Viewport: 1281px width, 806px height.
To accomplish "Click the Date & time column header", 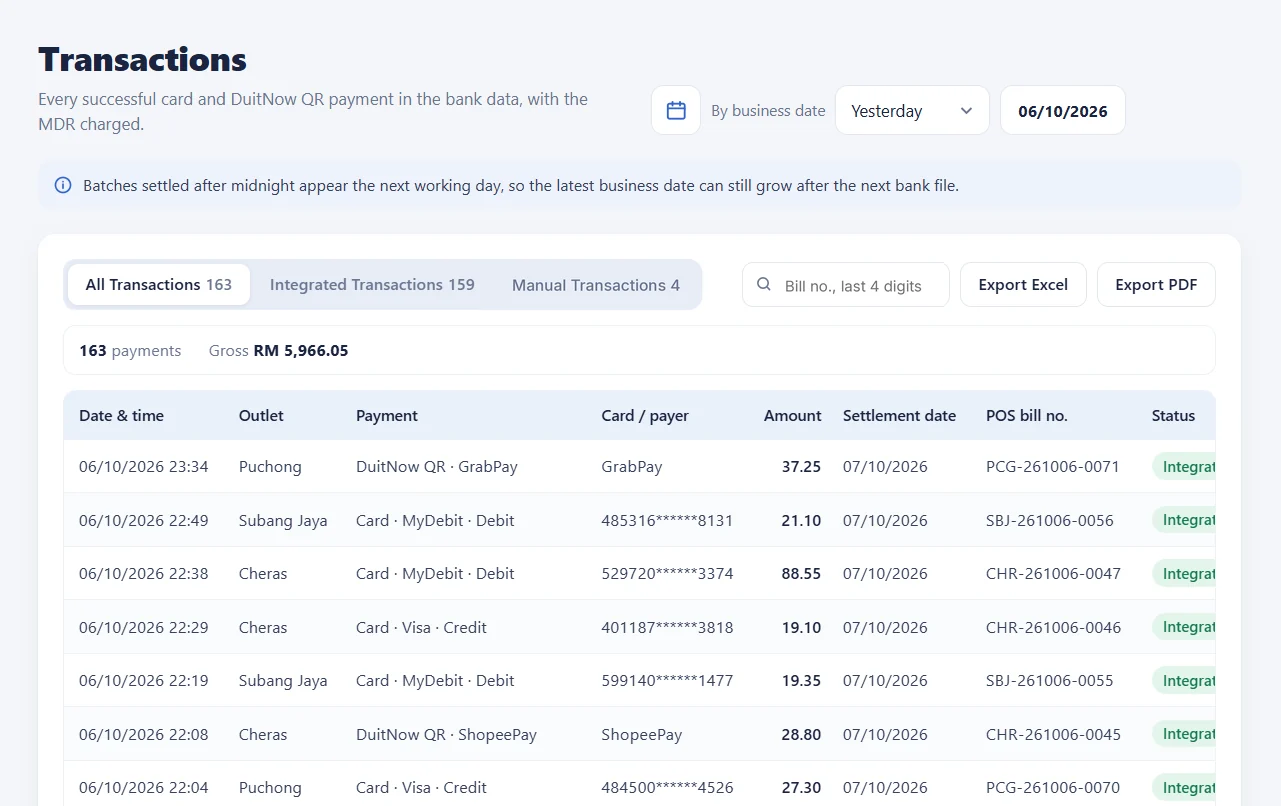I will (x=121, y=416).
